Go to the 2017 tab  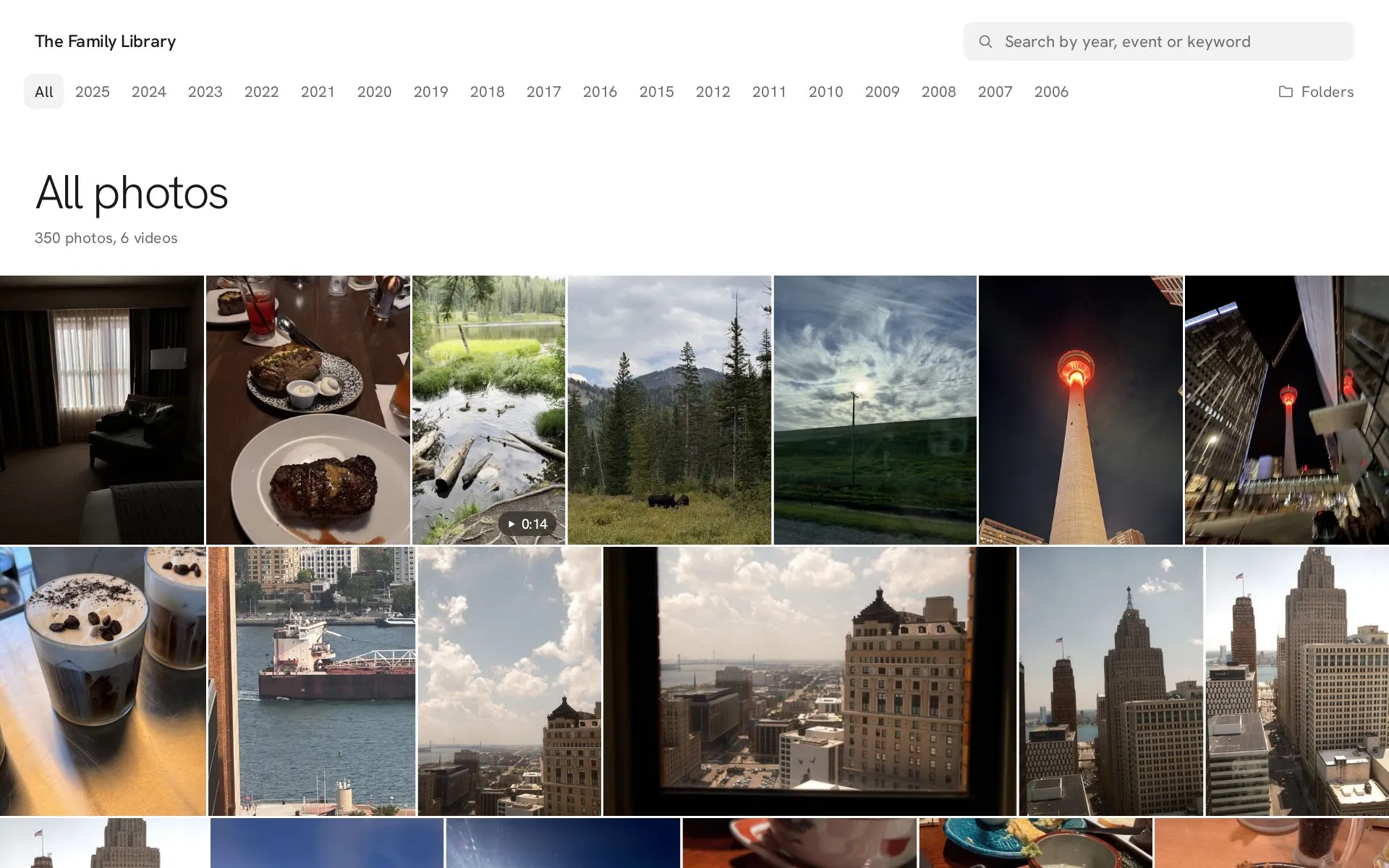coord(544,92)
